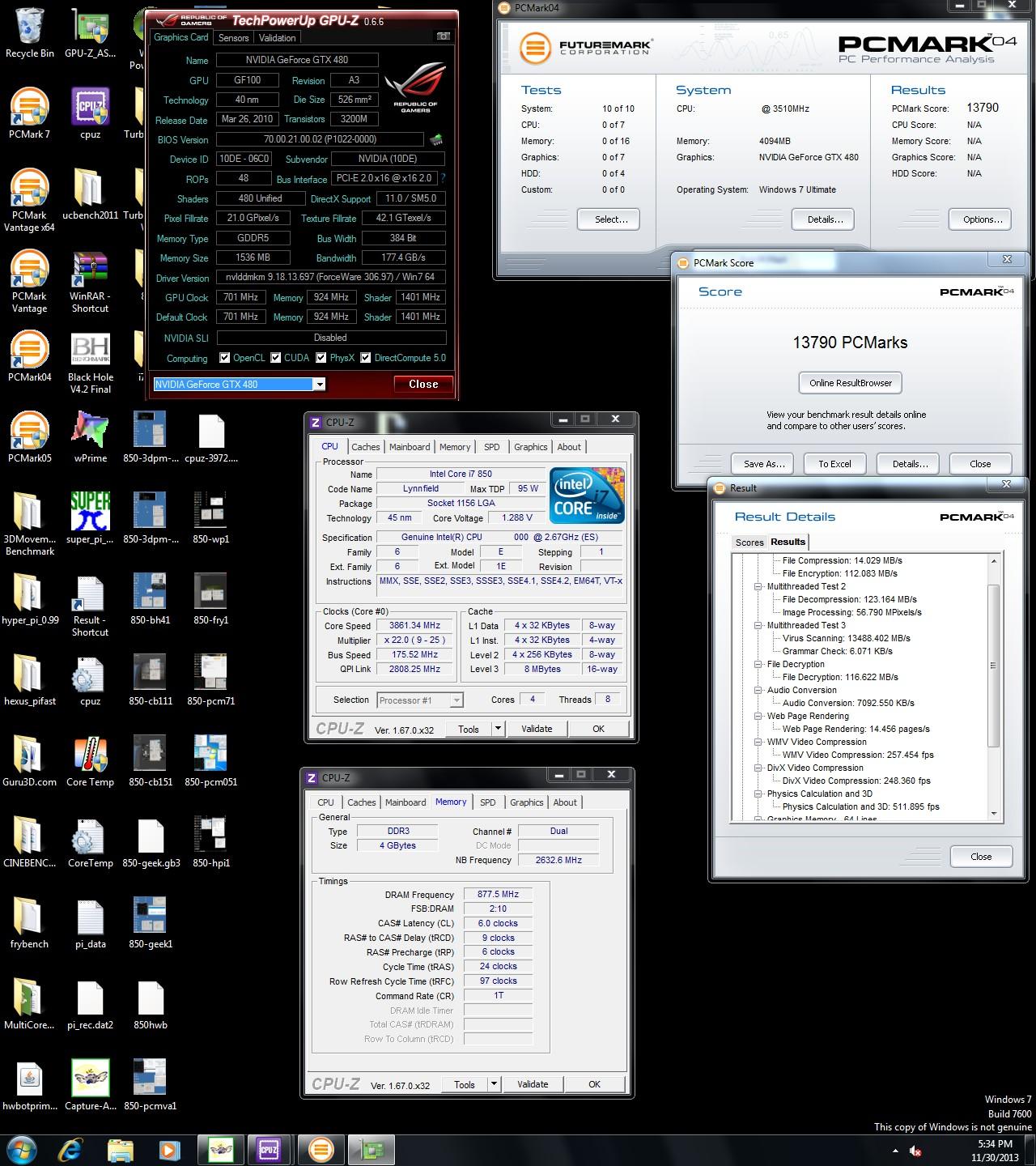The height and width of the screenshot is (1166, 1036).
Task: Open super_pi desktop icon
Action: point(90,511)
